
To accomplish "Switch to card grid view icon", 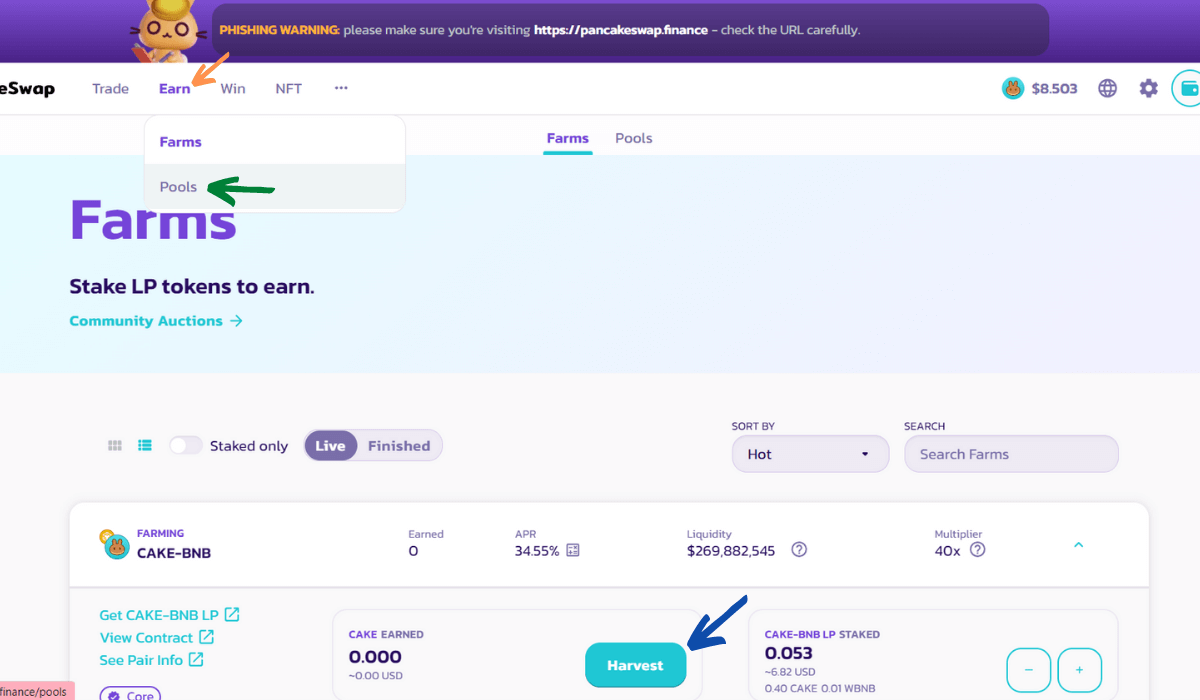I will [115, 446].
